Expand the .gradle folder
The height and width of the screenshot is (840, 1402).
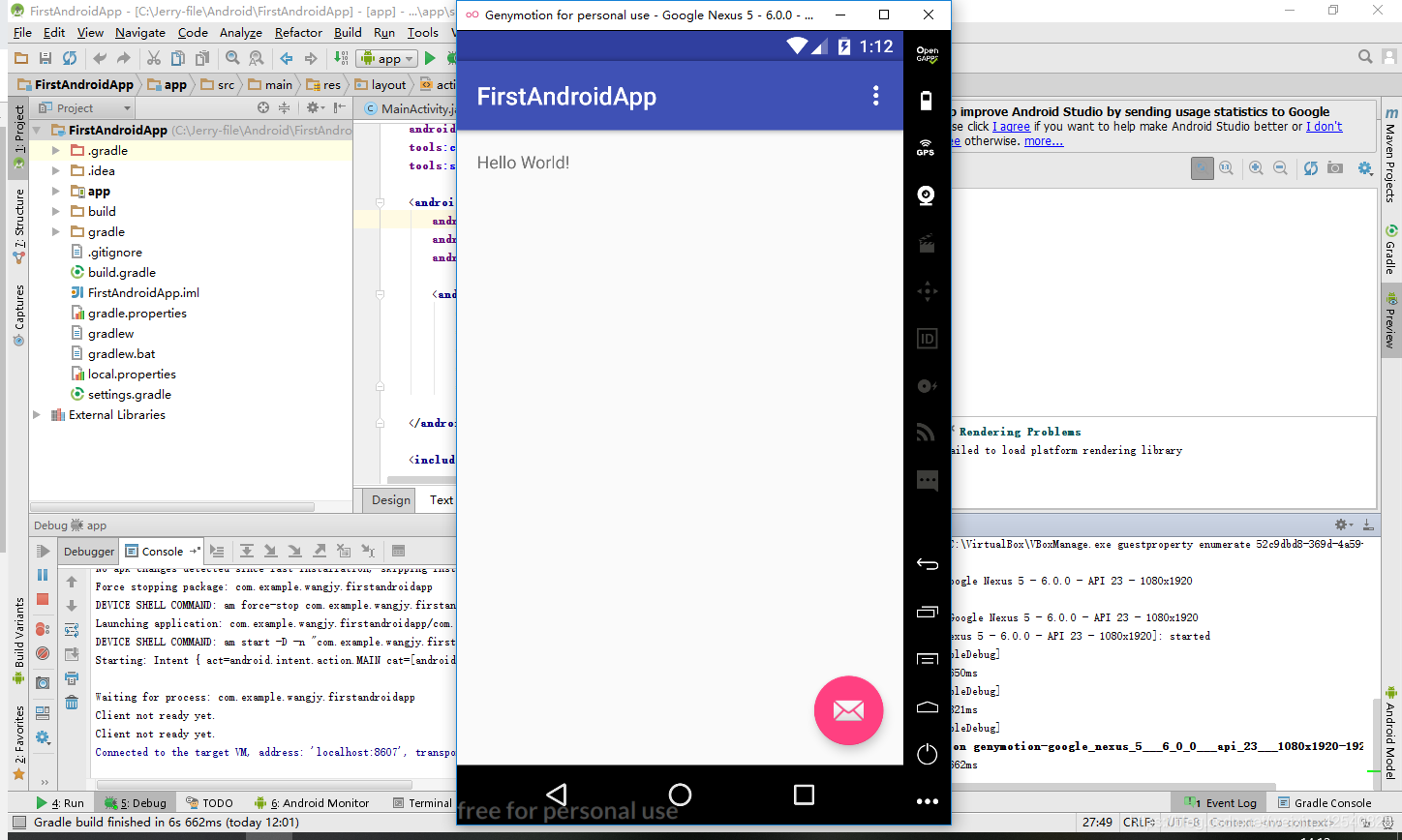click(x=55, y=151)
